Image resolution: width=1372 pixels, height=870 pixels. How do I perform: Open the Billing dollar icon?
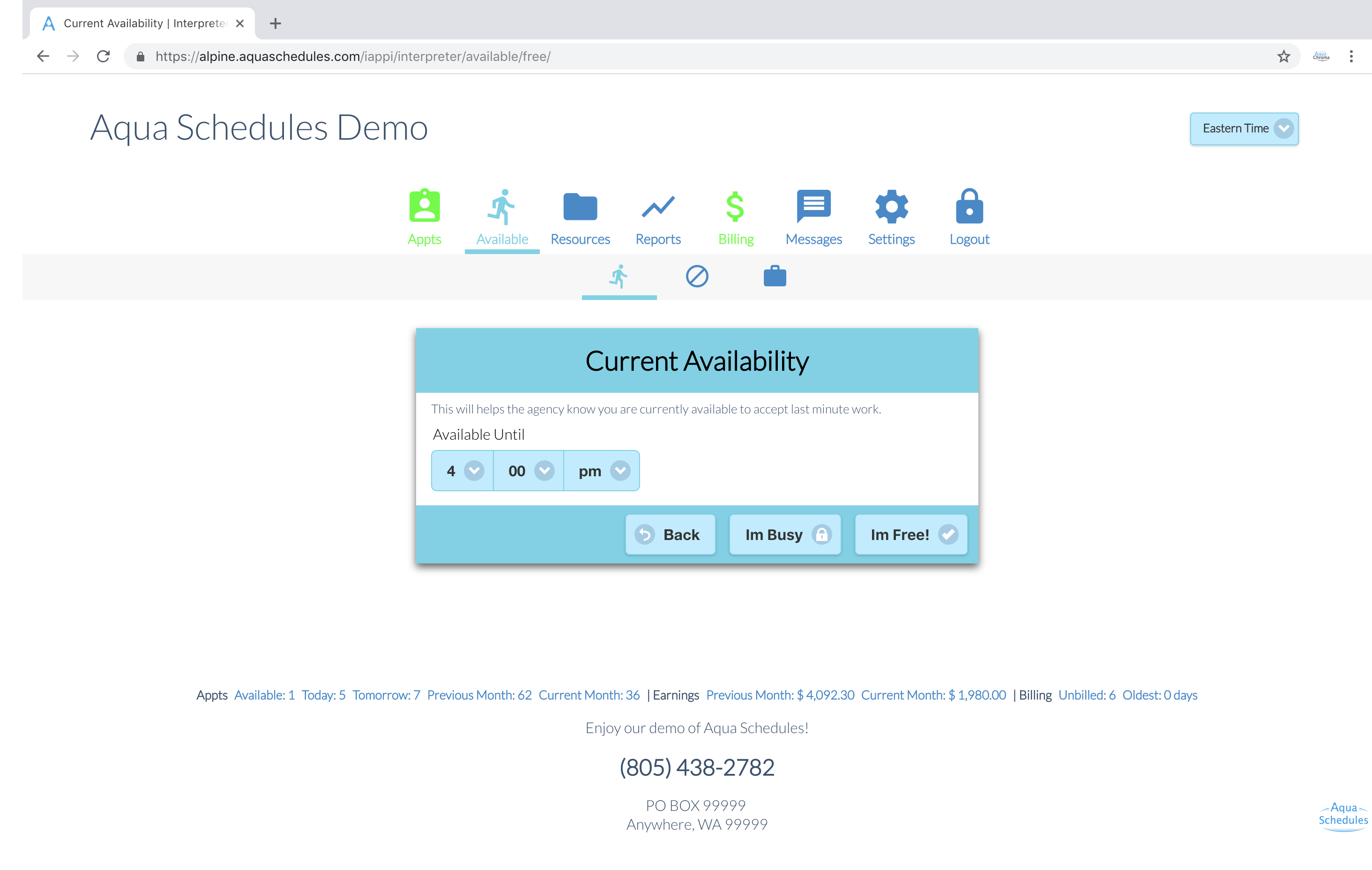735,206
